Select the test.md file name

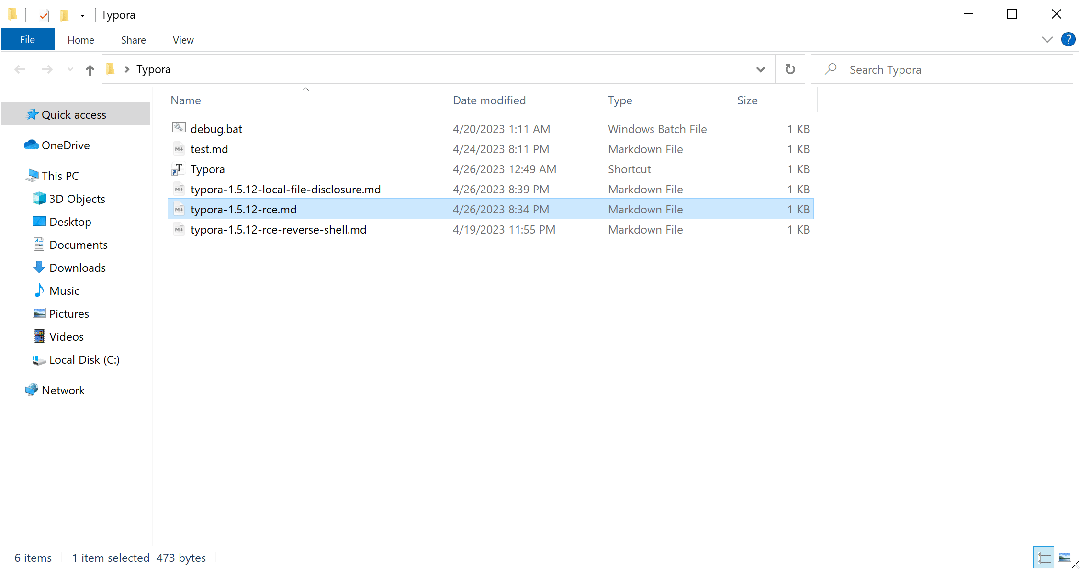209,149
